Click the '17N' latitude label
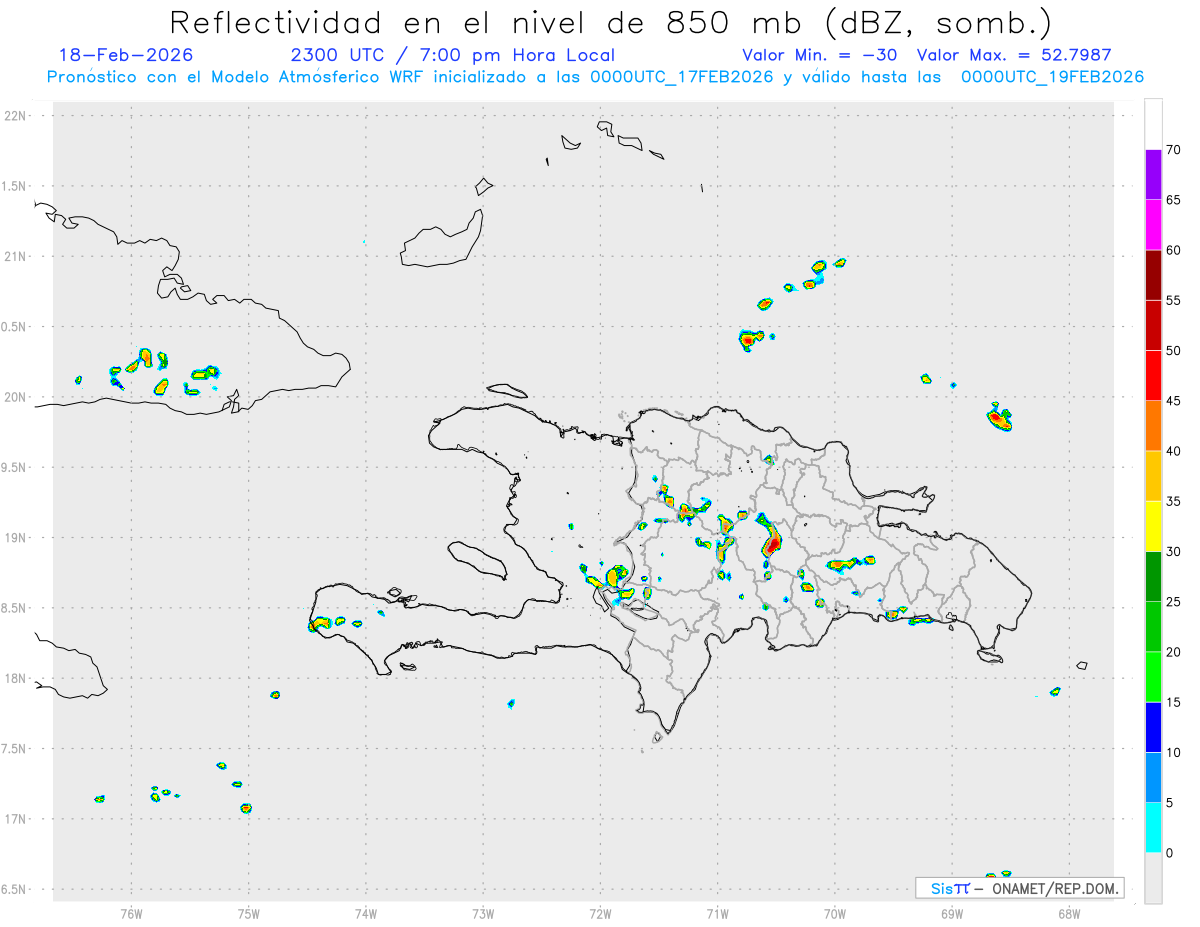1200x927 pixels. click(16, 819)
